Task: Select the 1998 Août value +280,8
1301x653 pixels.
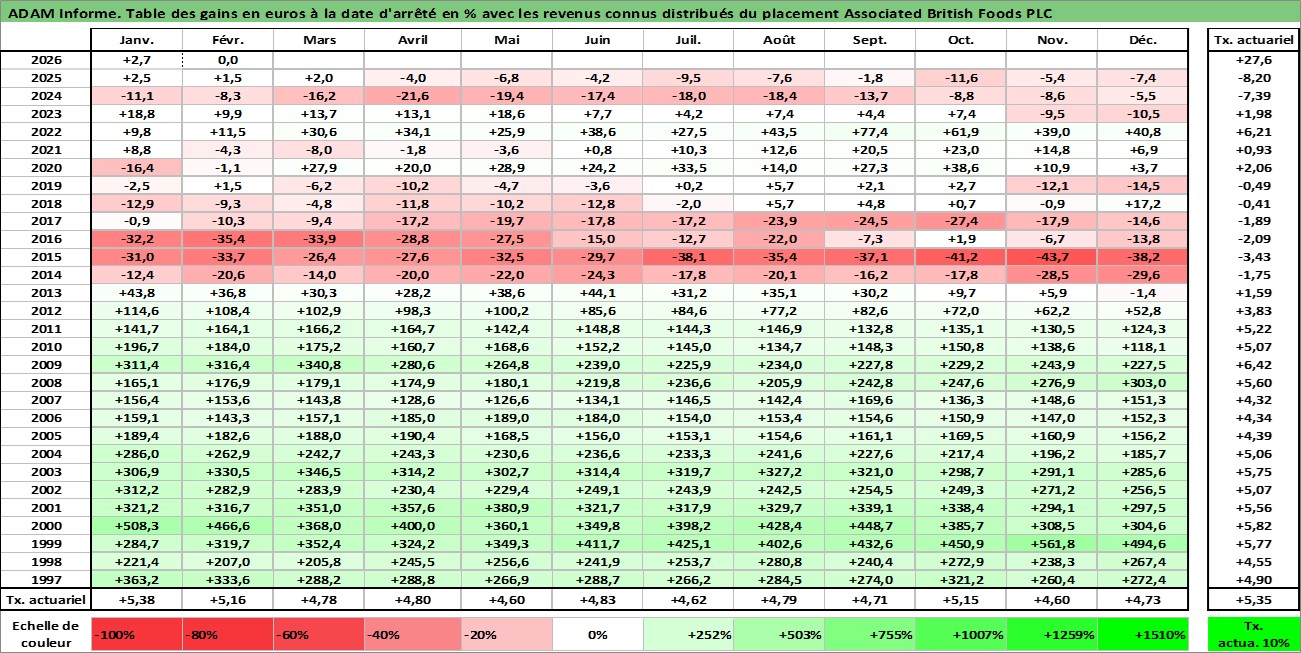Action: coord(778,562)
